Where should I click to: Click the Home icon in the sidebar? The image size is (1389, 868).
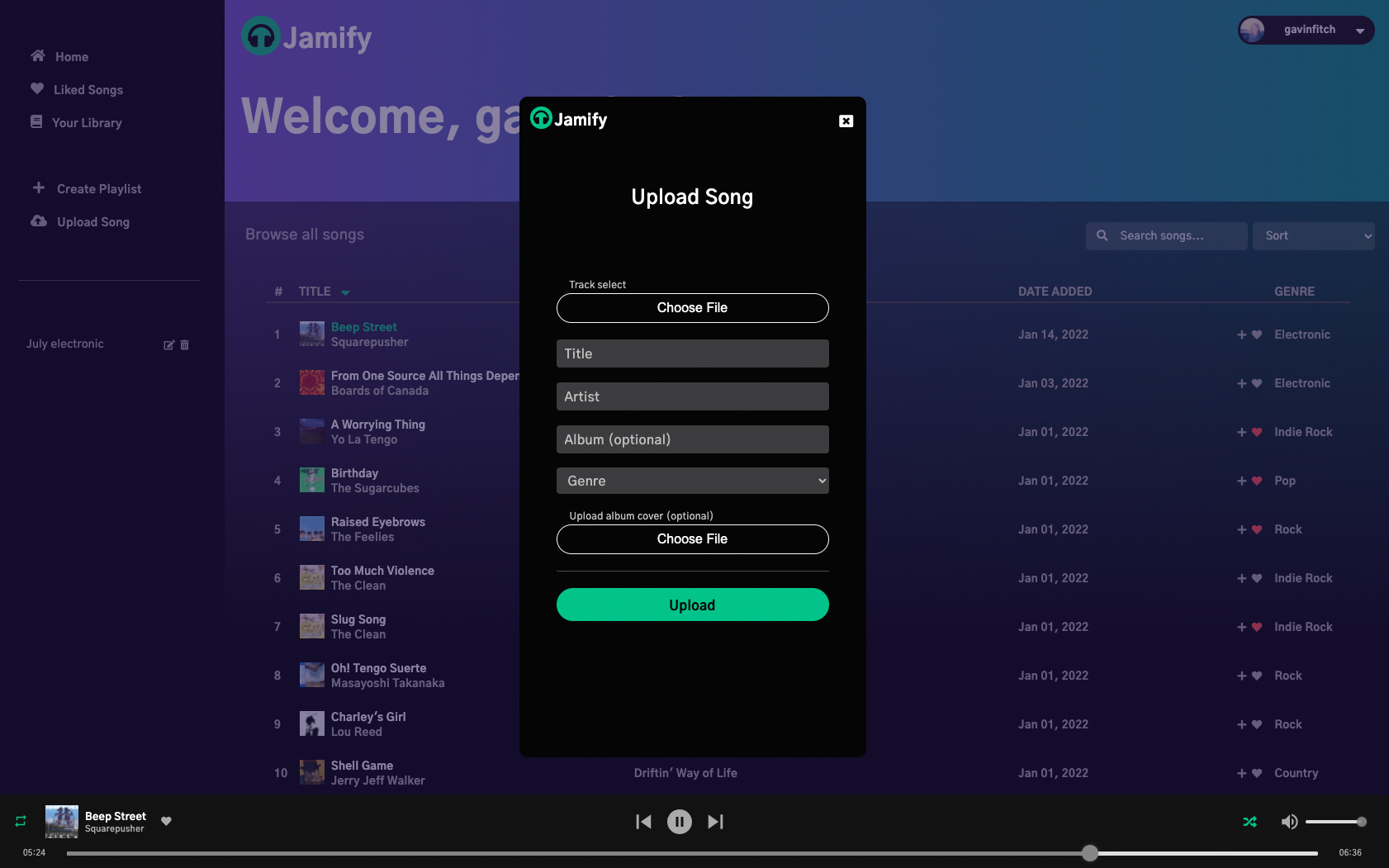(37, 56)
